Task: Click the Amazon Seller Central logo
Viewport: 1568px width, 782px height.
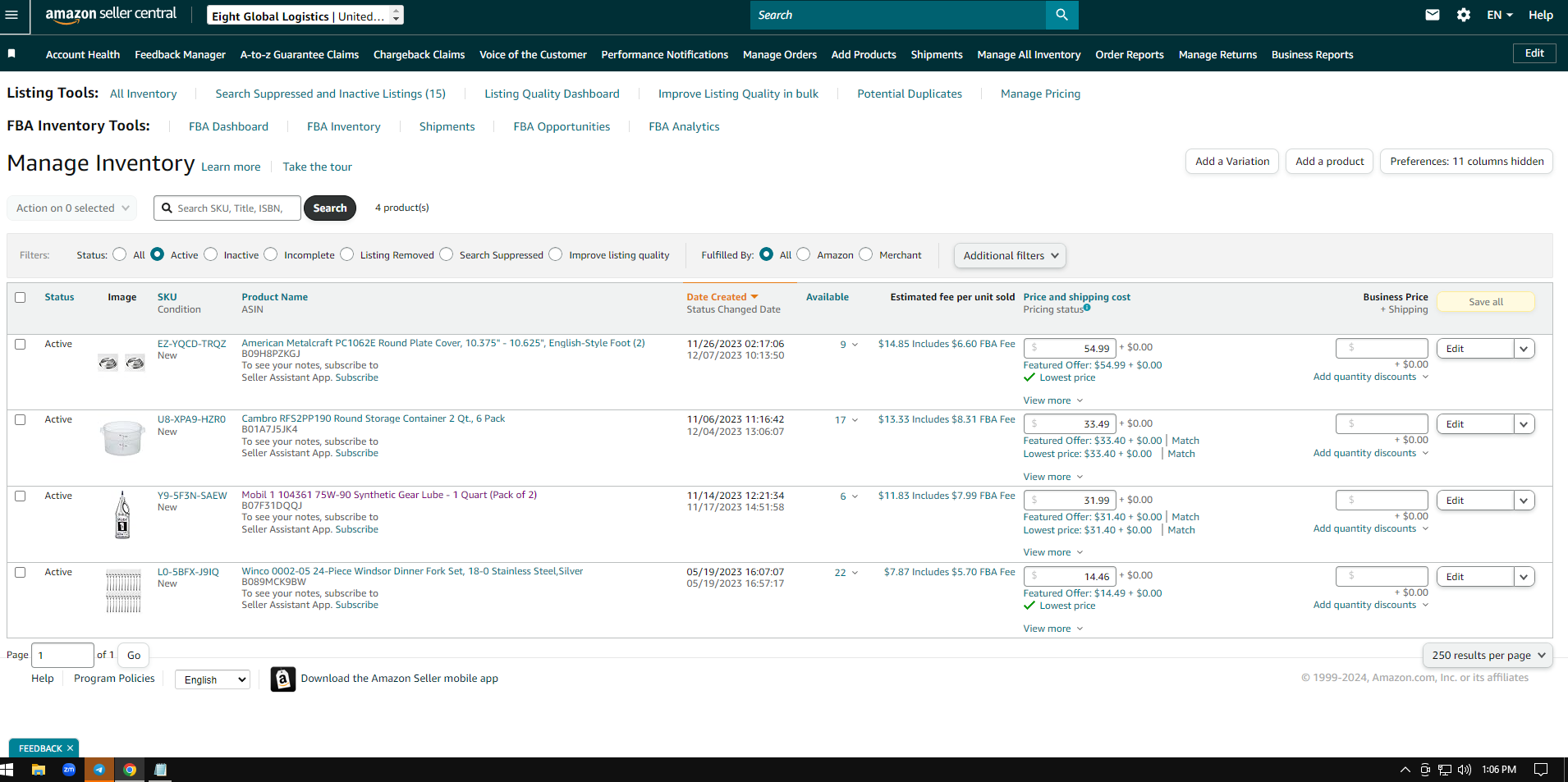Action: pyautogui.click(x=111, y=14)
